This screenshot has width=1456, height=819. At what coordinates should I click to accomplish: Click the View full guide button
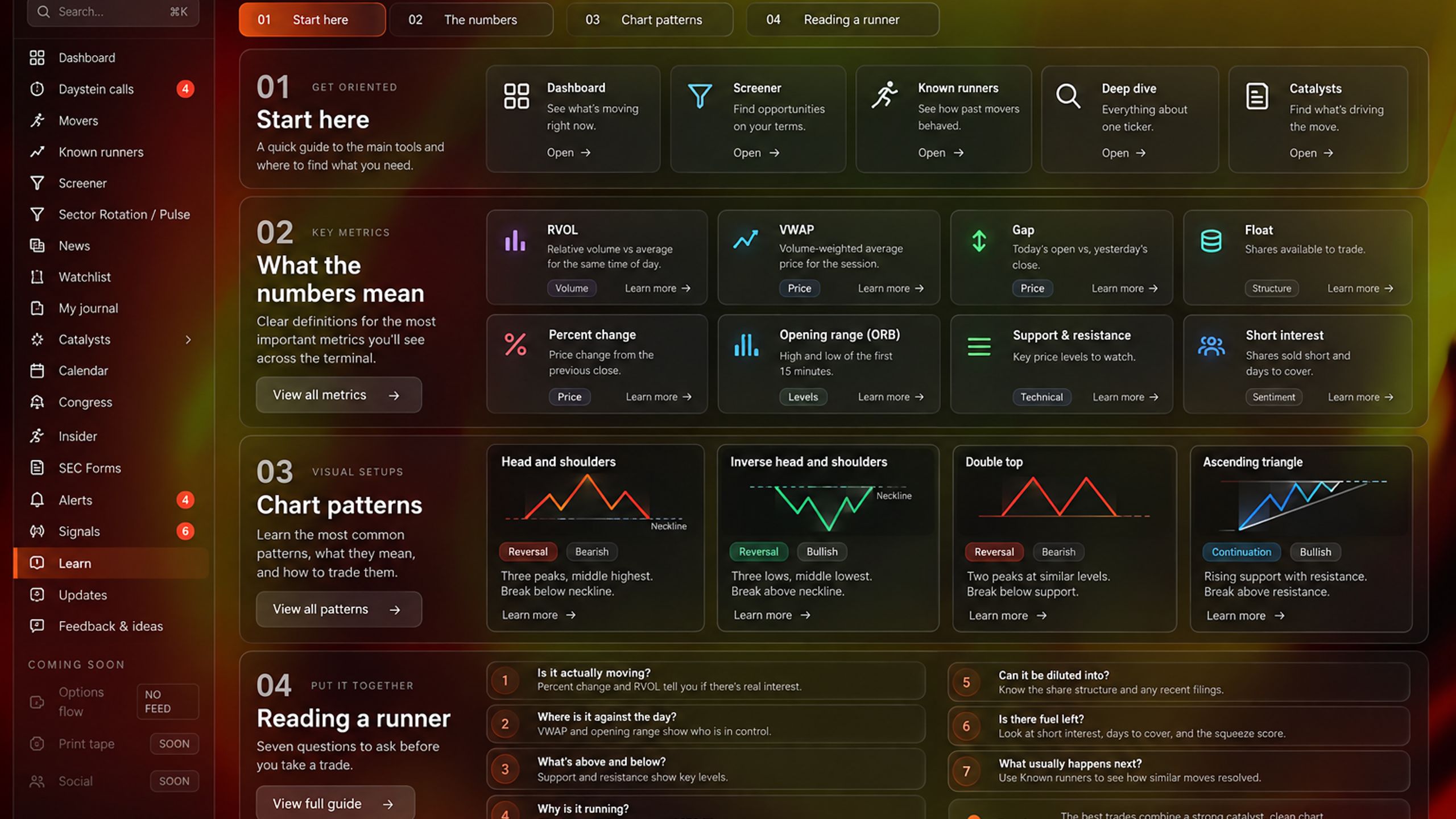click(x=336, y=803)
